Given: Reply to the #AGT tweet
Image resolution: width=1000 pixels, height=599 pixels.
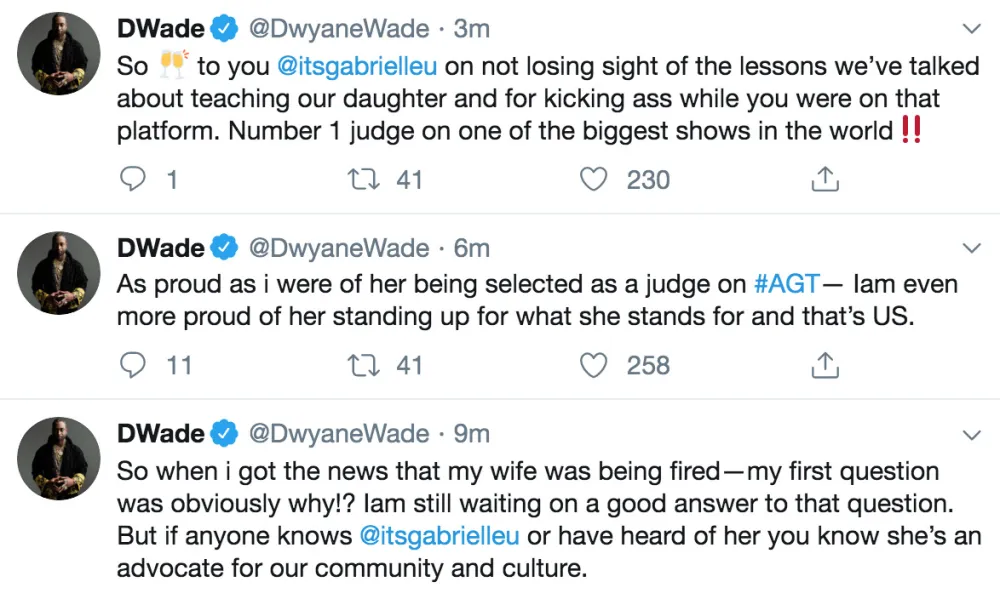Looking at the screenshot, I should click(133, 365).
